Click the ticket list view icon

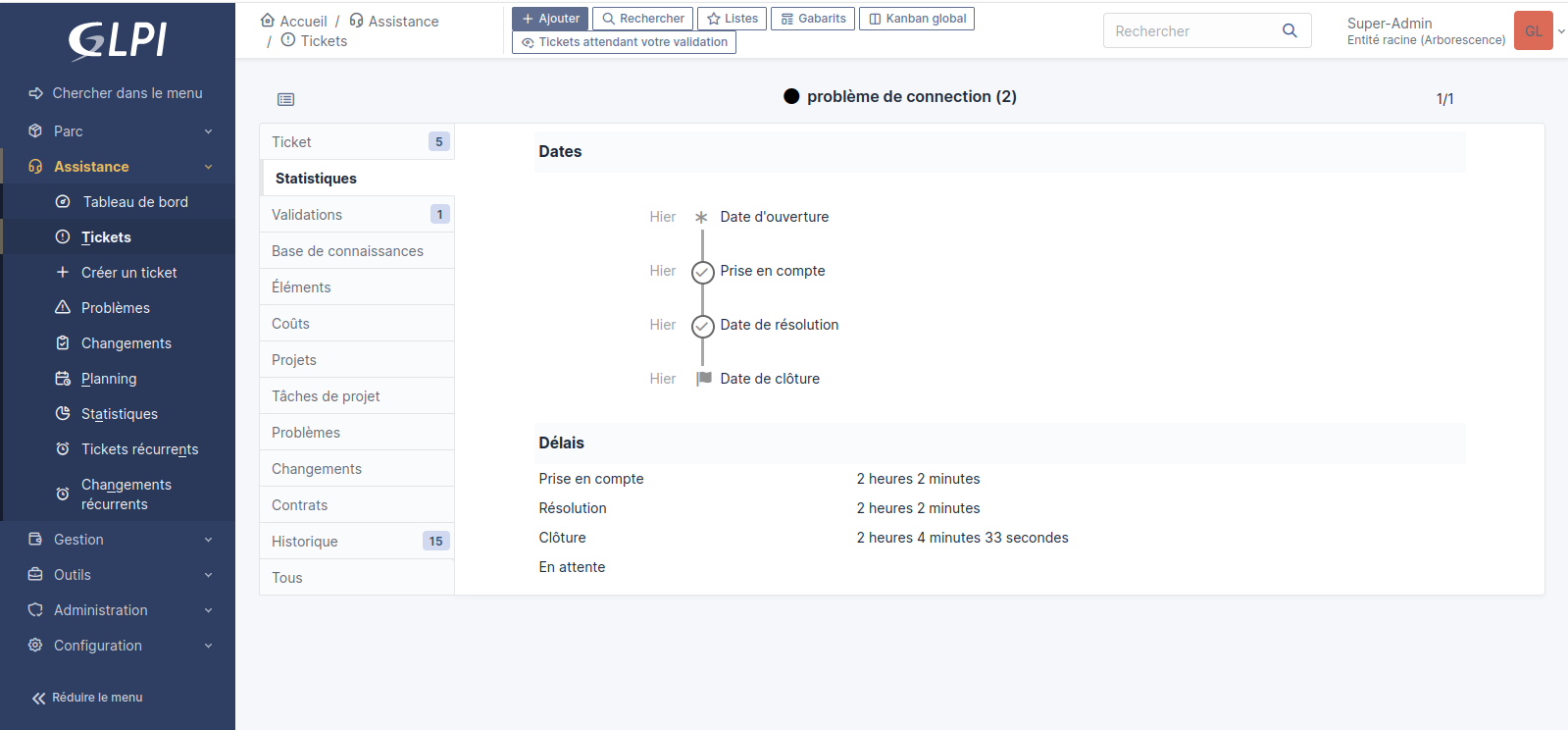point(285,99)
